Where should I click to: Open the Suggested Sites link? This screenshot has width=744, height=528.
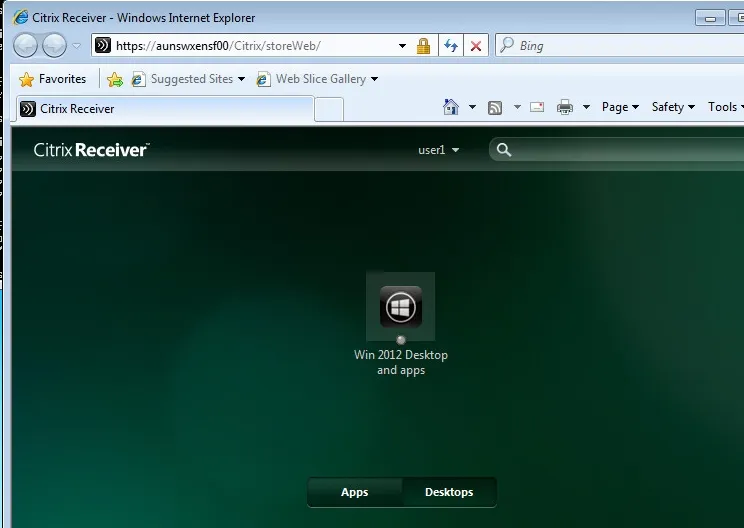pyautogui.click(x=192, y=79)
